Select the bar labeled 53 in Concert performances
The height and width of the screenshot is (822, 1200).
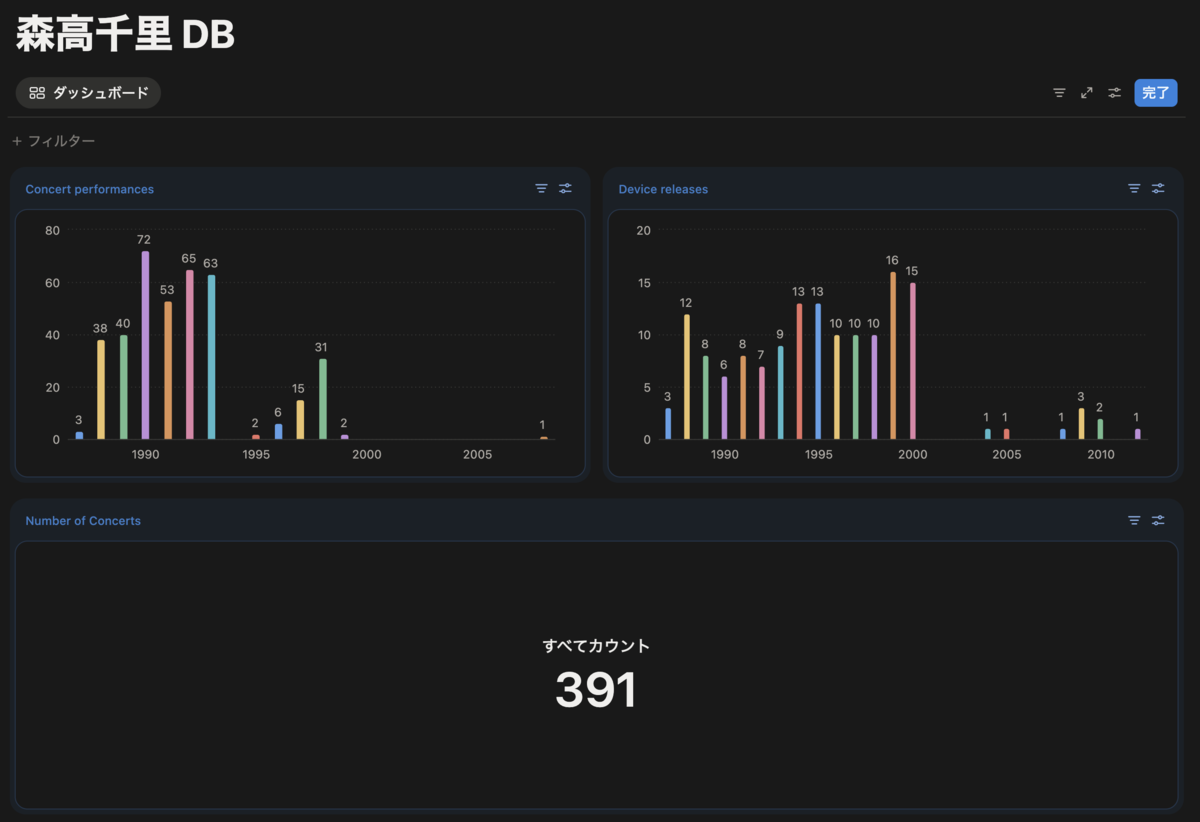pos(167,370)
